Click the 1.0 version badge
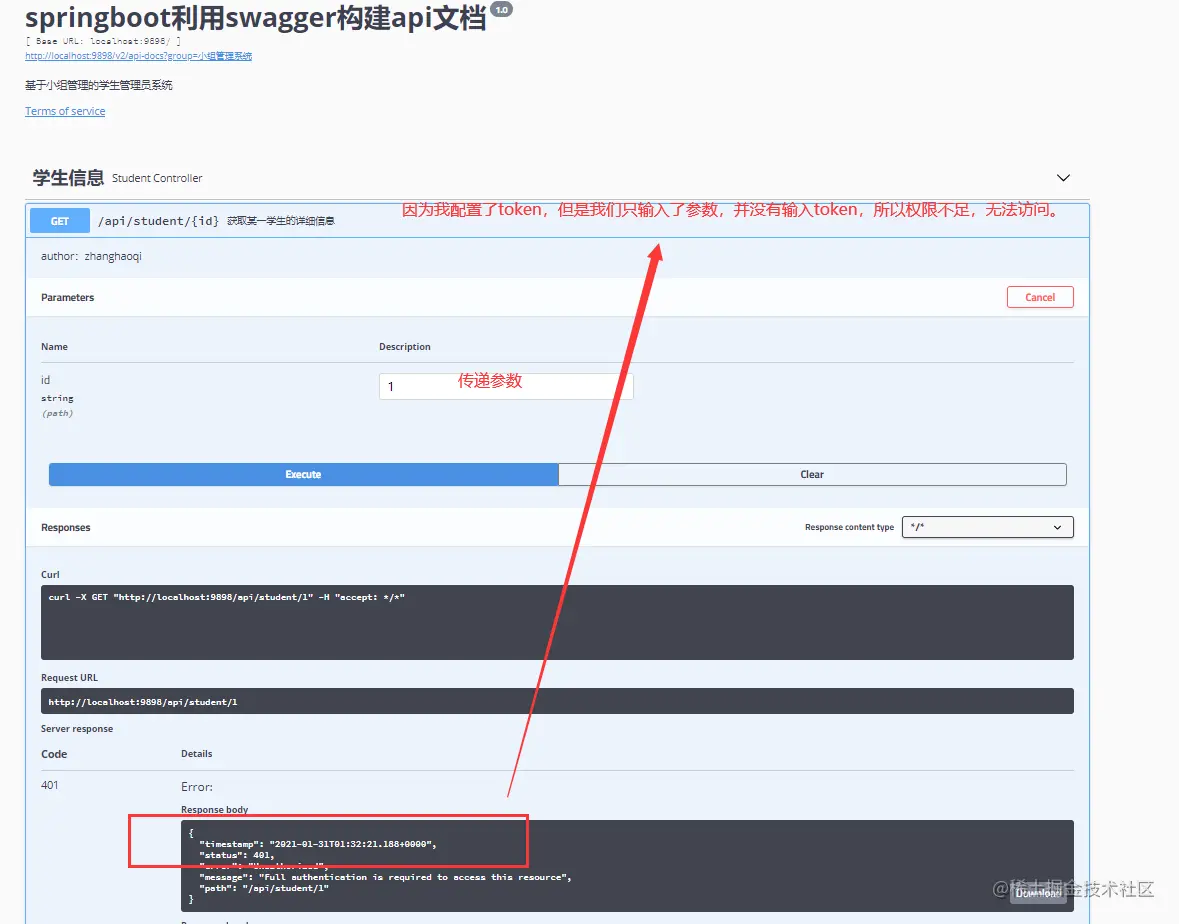 (502, 10)
